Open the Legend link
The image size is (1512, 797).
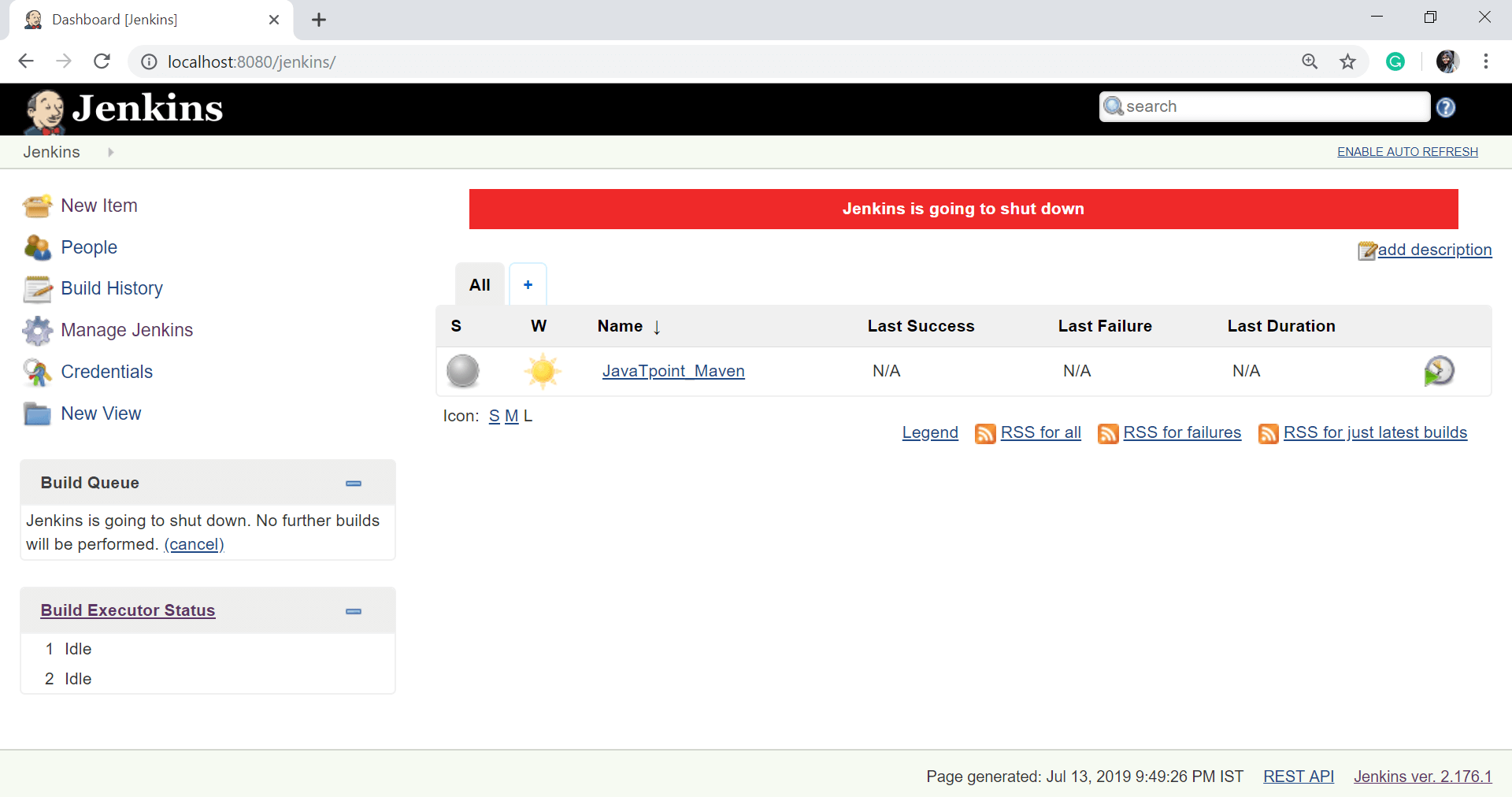[x=930, y=432]
